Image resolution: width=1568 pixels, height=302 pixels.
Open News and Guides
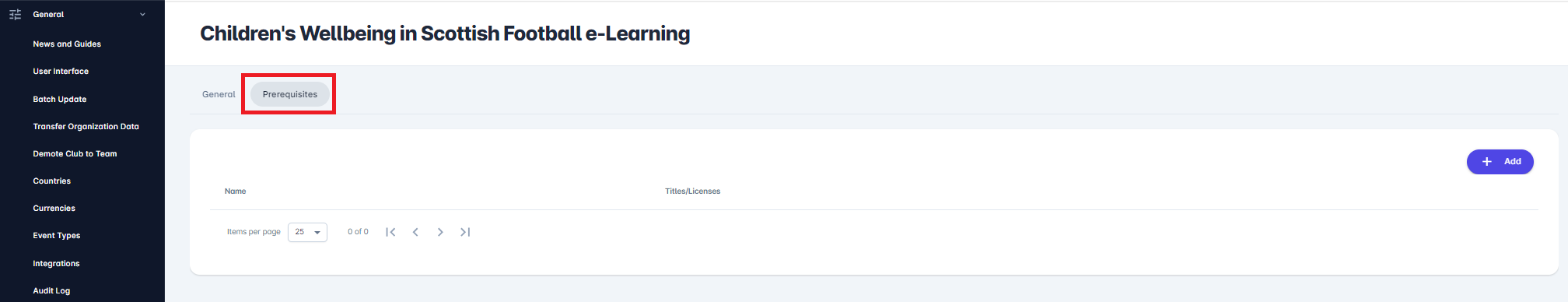tap(67, 44)
